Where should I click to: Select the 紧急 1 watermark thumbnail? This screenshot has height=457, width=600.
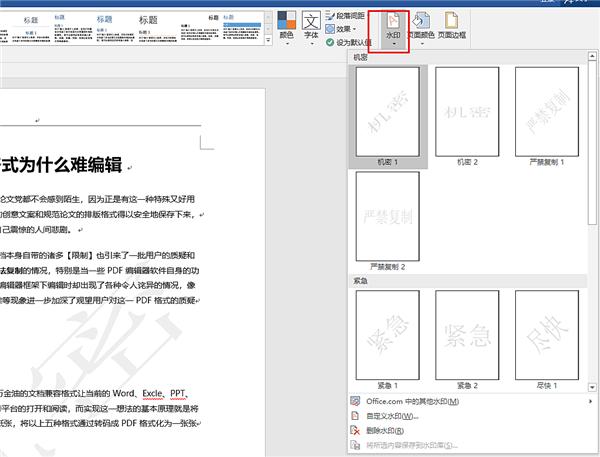click(x=386, y=337)
